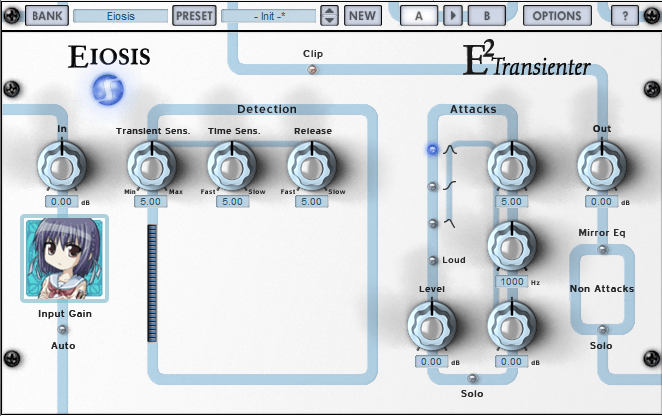Screen dimensions: 662x416
Task: Switch to the B comparison slot
Action: 487,16
